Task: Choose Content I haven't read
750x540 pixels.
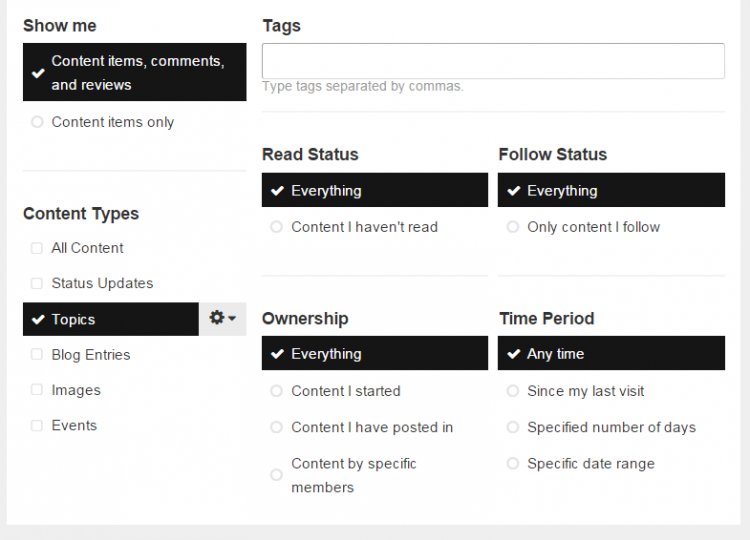Action: coord(364,227)
